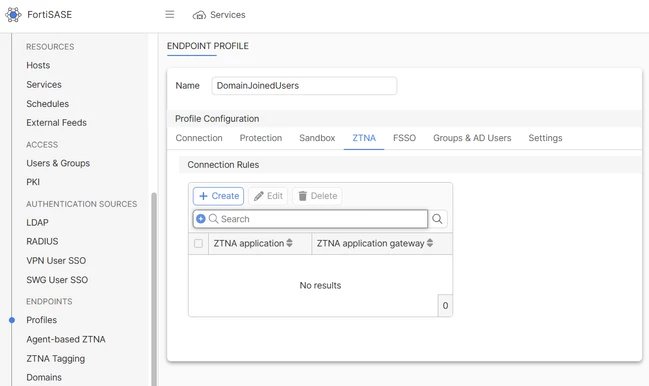The image size is (649, 386).
Task: Open LDAP authentication source
Action: point(37,223)
